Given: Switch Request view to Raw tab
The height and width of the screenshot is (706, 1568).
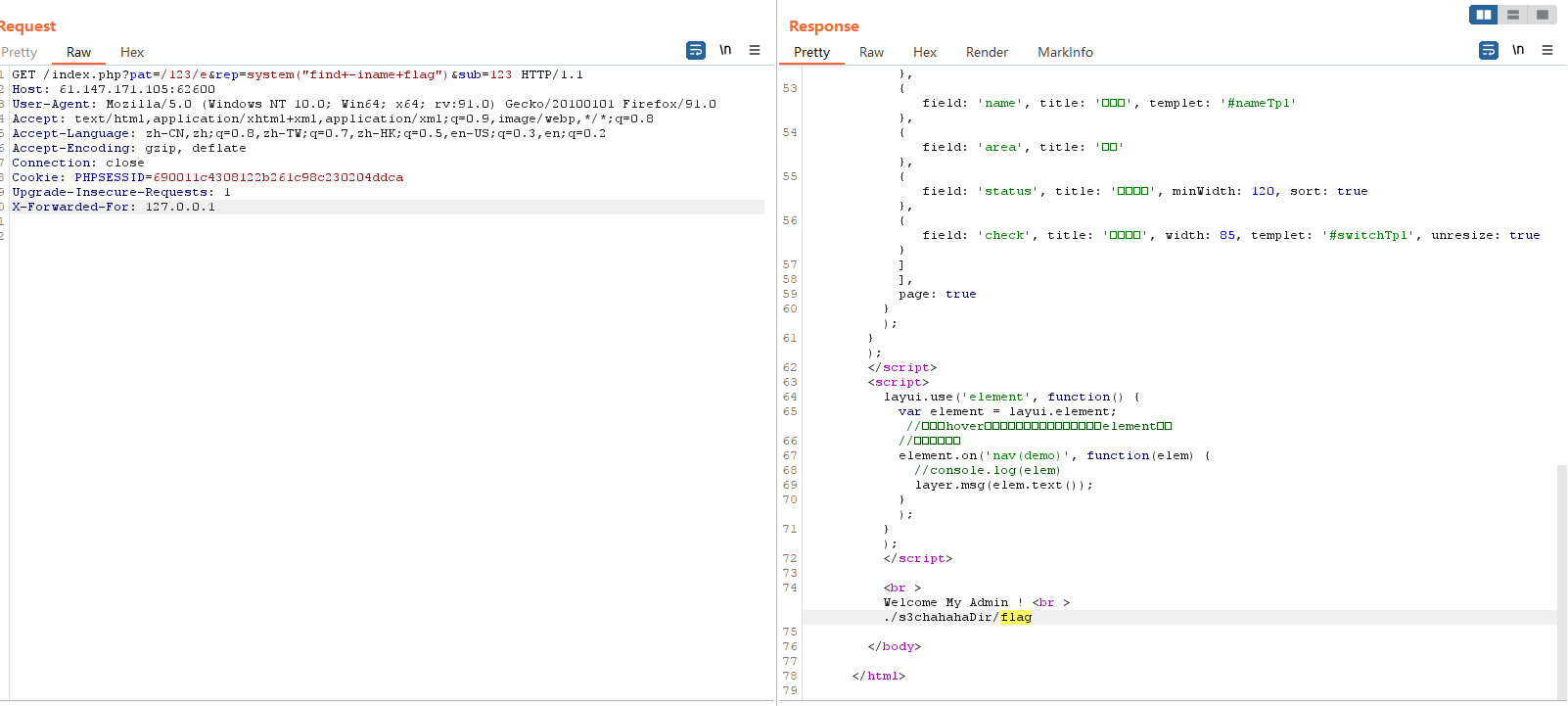Looking at the screenshot, I should click(x=79, y=53).
